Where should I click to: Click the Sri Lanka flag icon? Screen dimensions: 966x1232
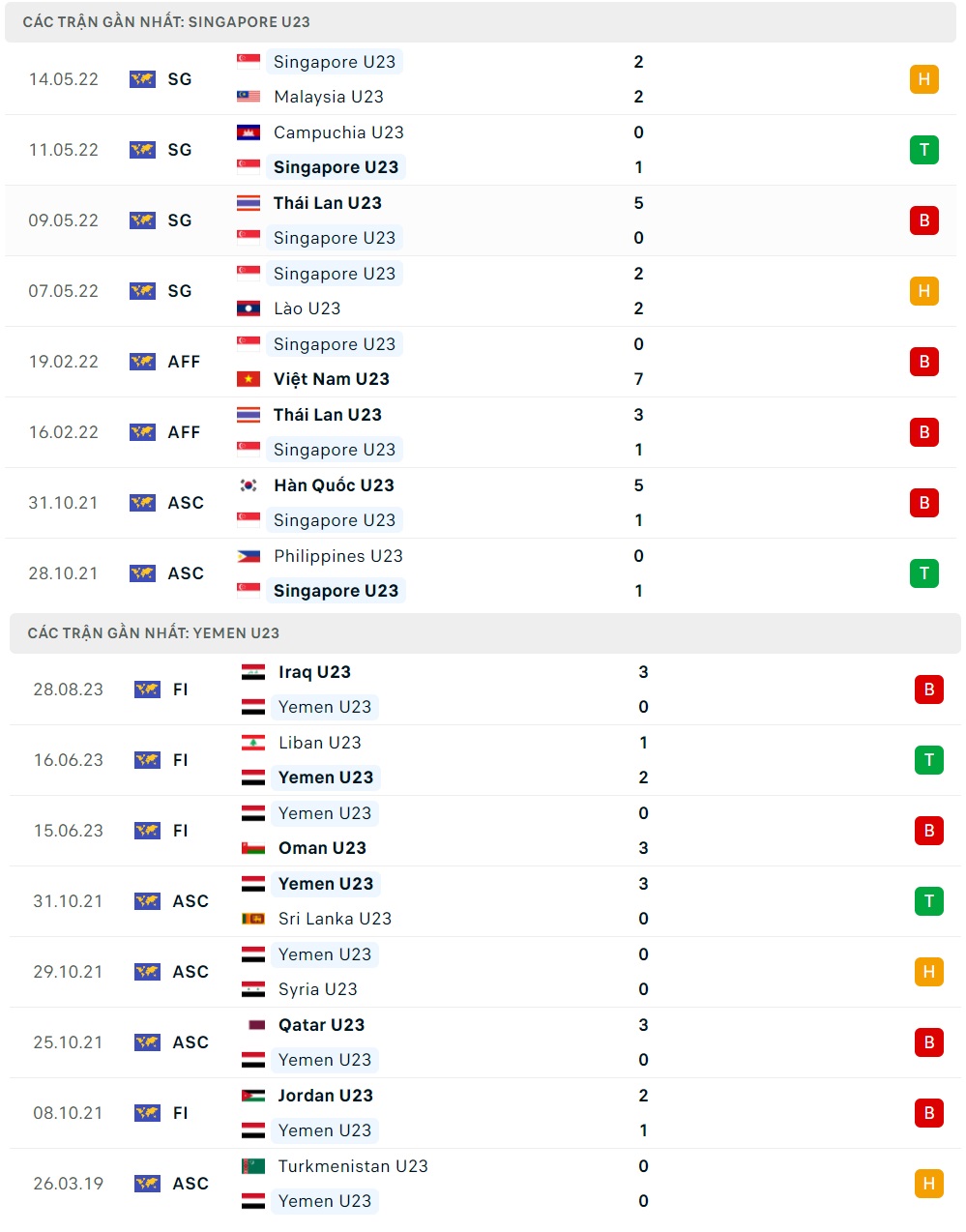click(253, 919)
